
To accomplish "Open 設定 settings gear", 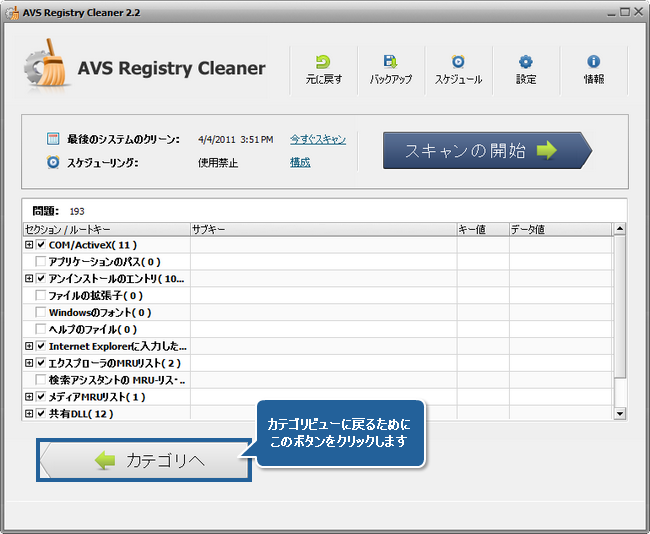I will pyautogui.click(x=526, y=70).
